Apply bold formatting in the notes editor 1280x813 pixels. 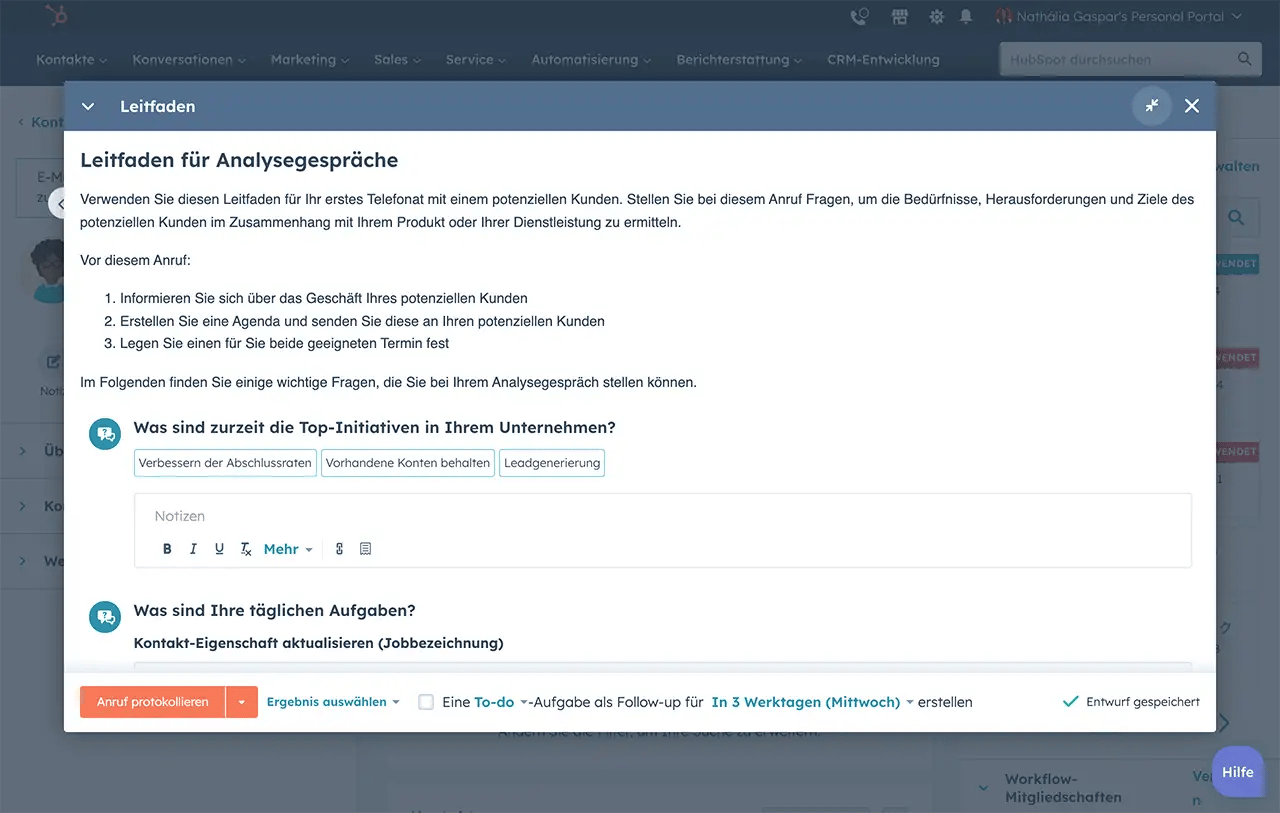[x=167, y=549]
